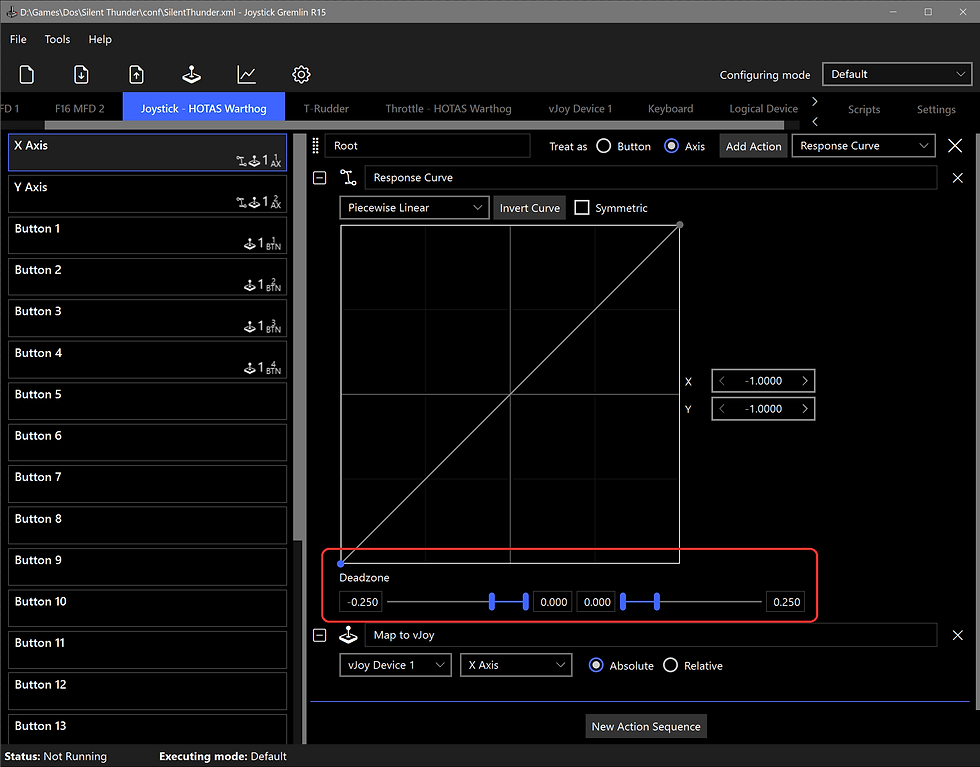Click the input list vertical scrollbar

click(x=299, y=338)
